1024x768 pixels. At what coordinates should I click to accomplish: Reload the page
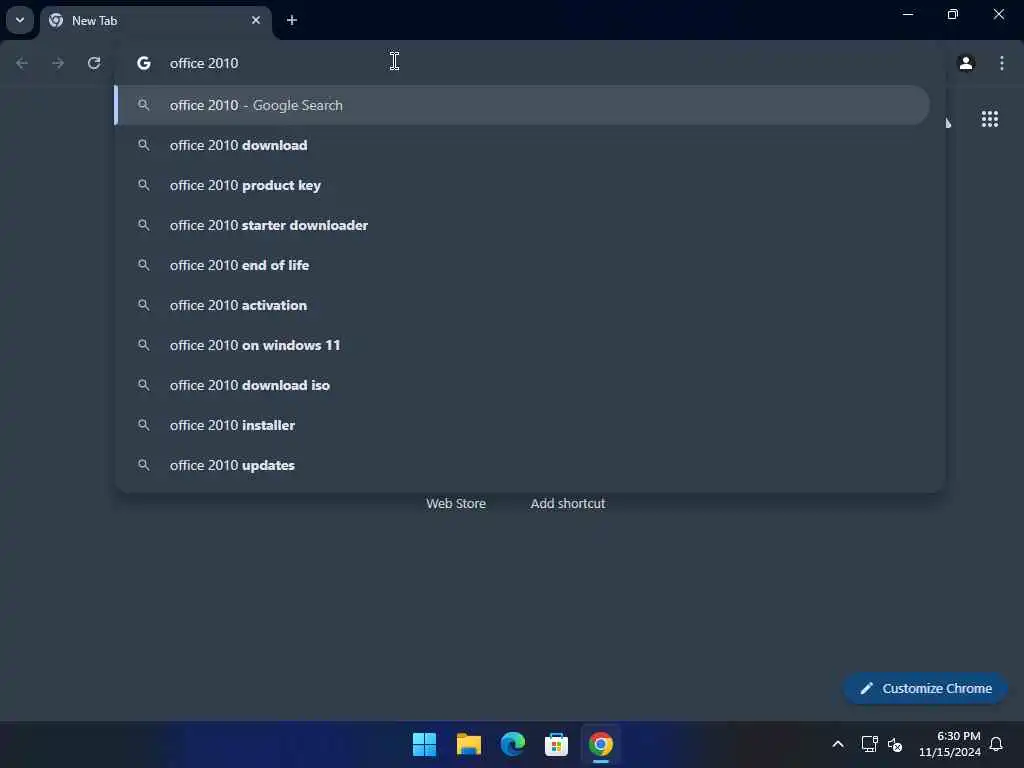click(94, 63)
